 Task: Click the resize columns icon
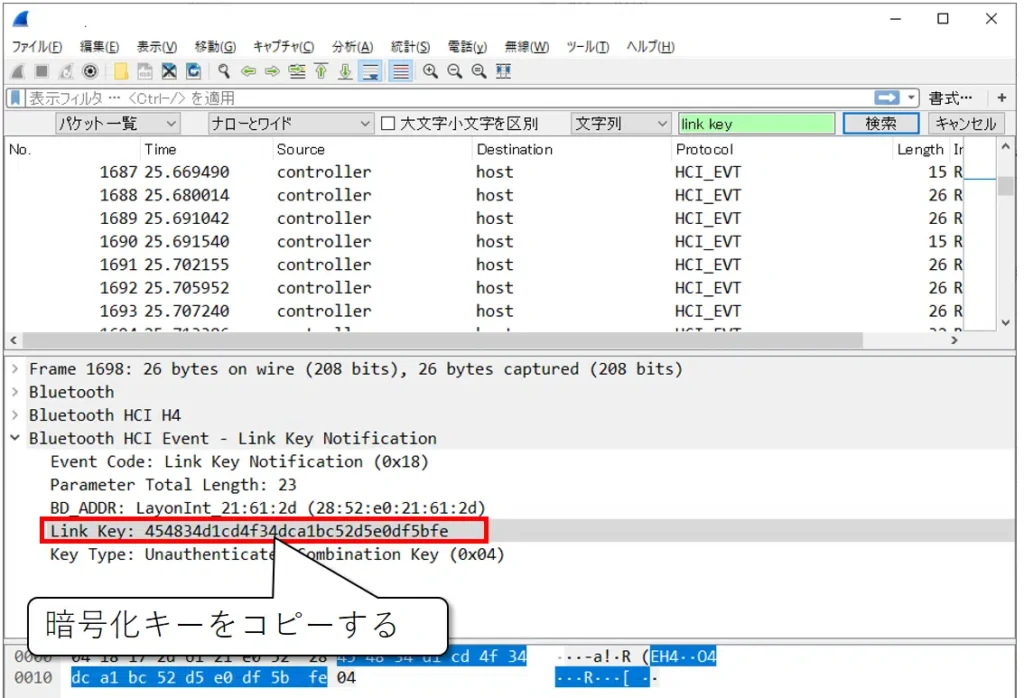click(503, 71)
